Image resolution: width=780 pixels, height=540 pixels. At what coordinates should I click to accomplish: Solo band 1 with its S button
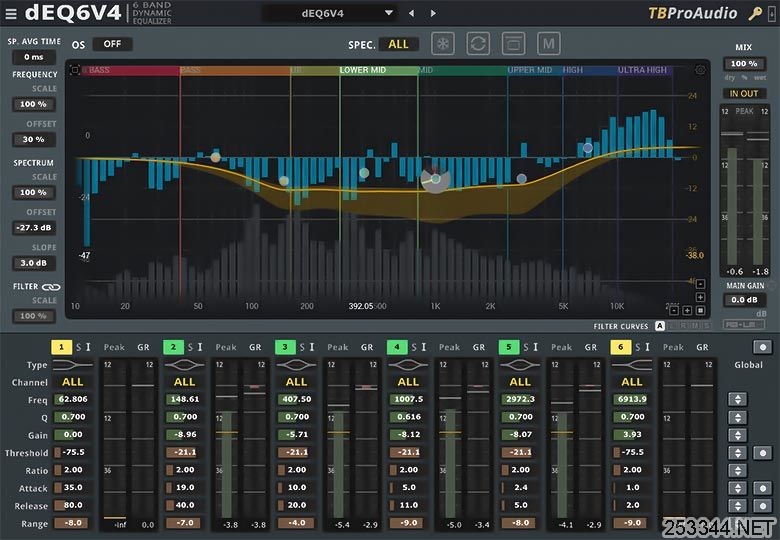click(78, 347)
